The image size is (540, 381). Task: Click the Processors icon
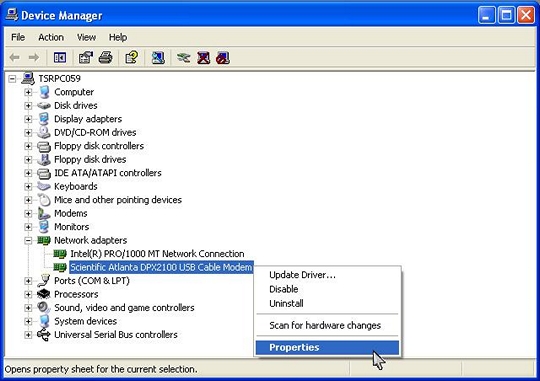[x=44, y=294]
